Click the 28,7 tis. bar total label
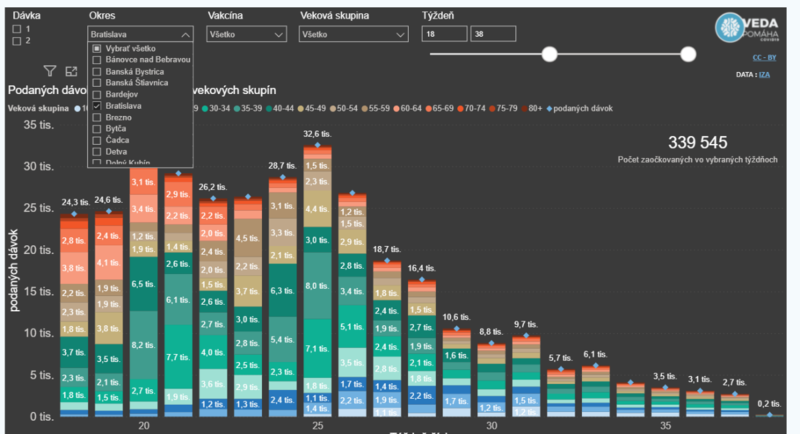Viewport: 800px width, 434px height. tap(283, 166)
